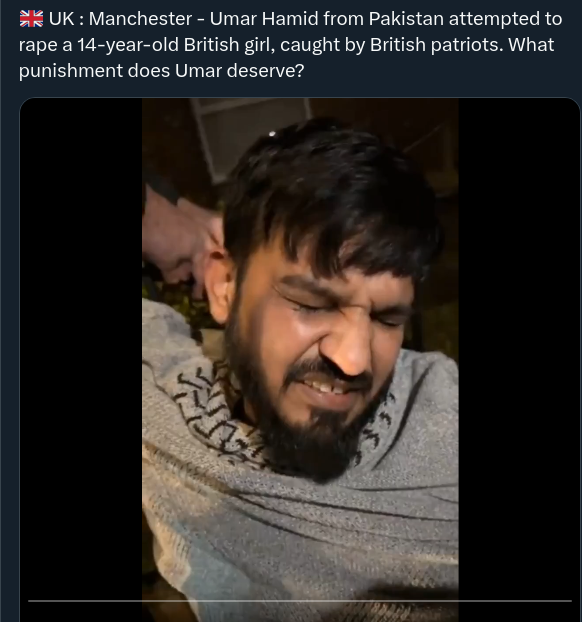
Task: Seek to the middle of the video progress bar
Action: pyautogui.click(x=300, y=601)
